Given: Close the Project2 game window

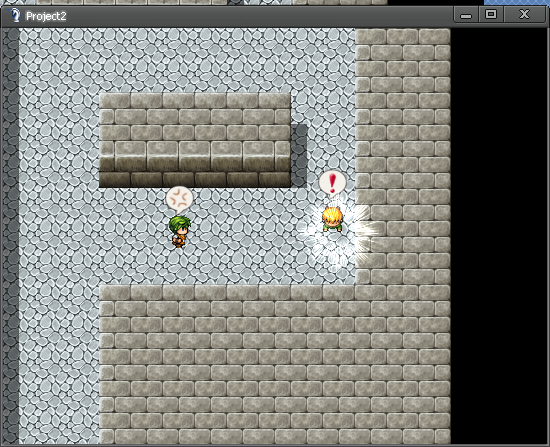Looking at the screenshot, I should [x=525, y=15].
